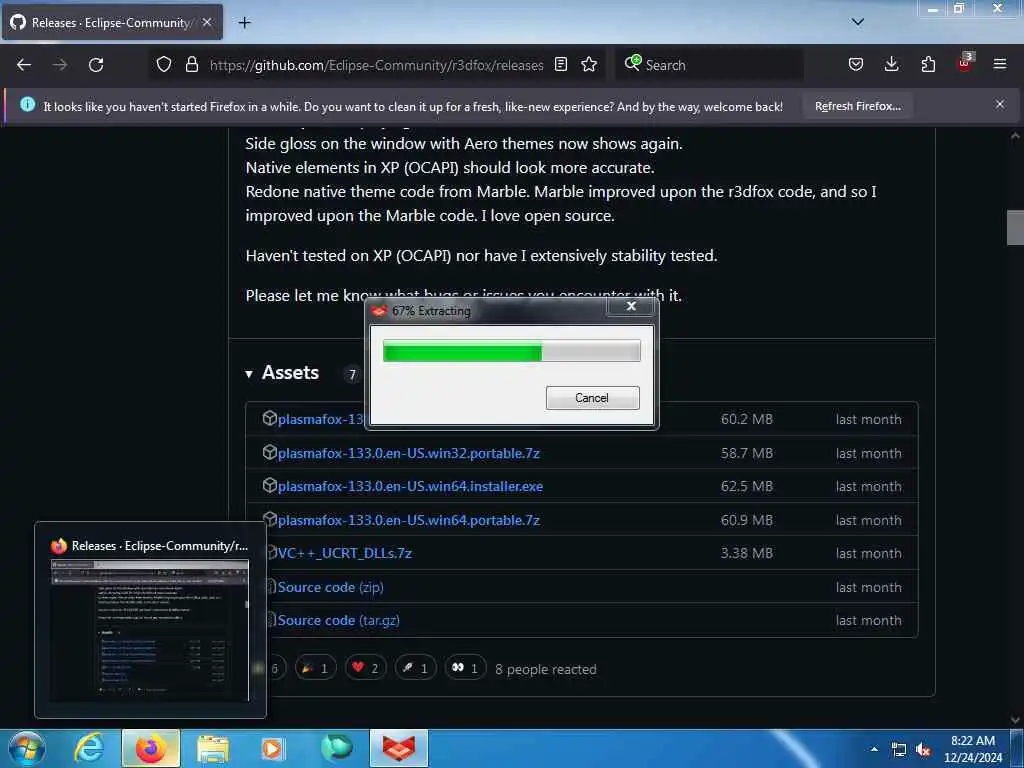Image resolution: width=1024 pixels, height=768 pixels.
Task: Open the muted volume tray icon
Action: [x=923, y=750]
